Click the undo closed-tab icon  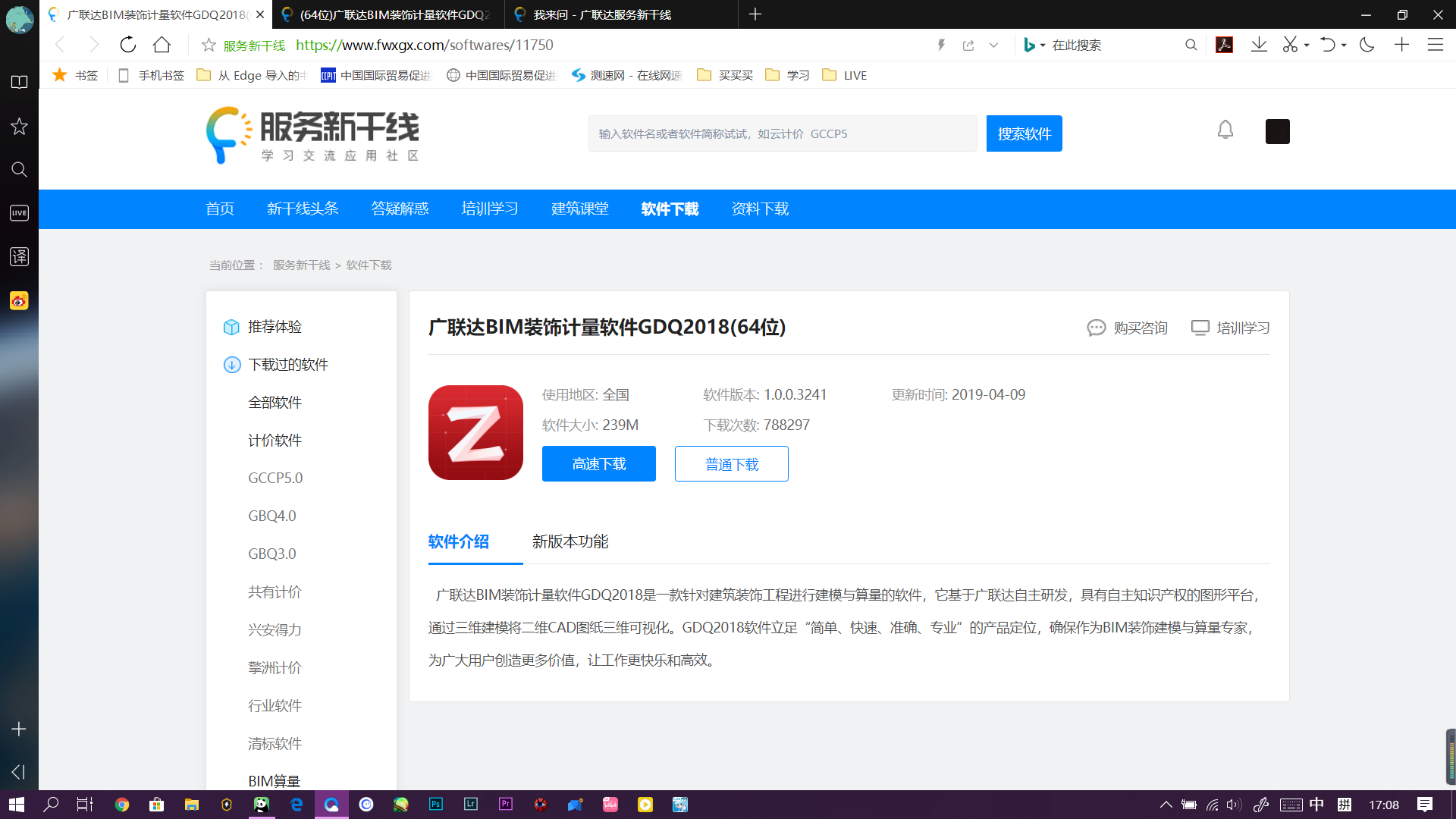(1327, 45)
